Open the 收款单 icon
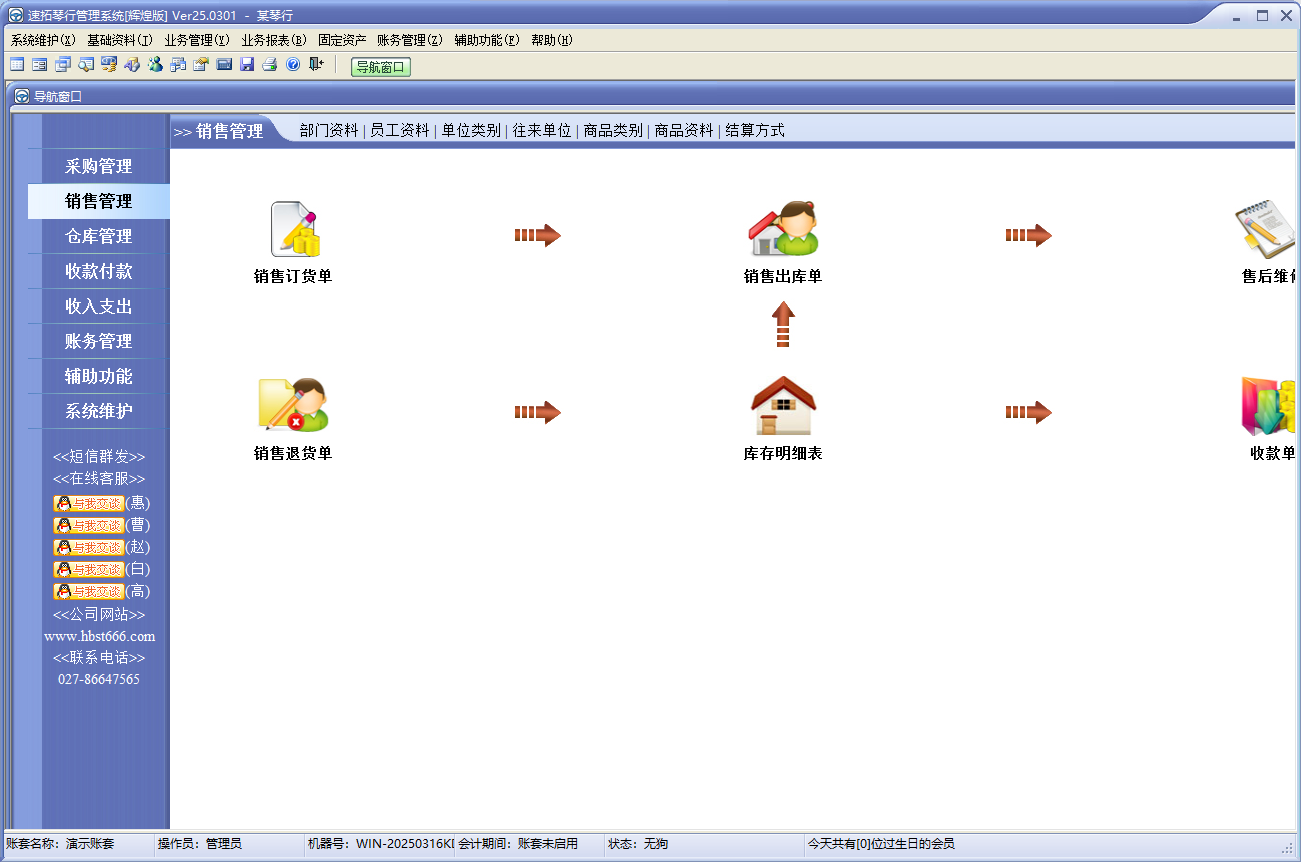The width and height of the screenshot is (1301, 862). click(1268, 406)
